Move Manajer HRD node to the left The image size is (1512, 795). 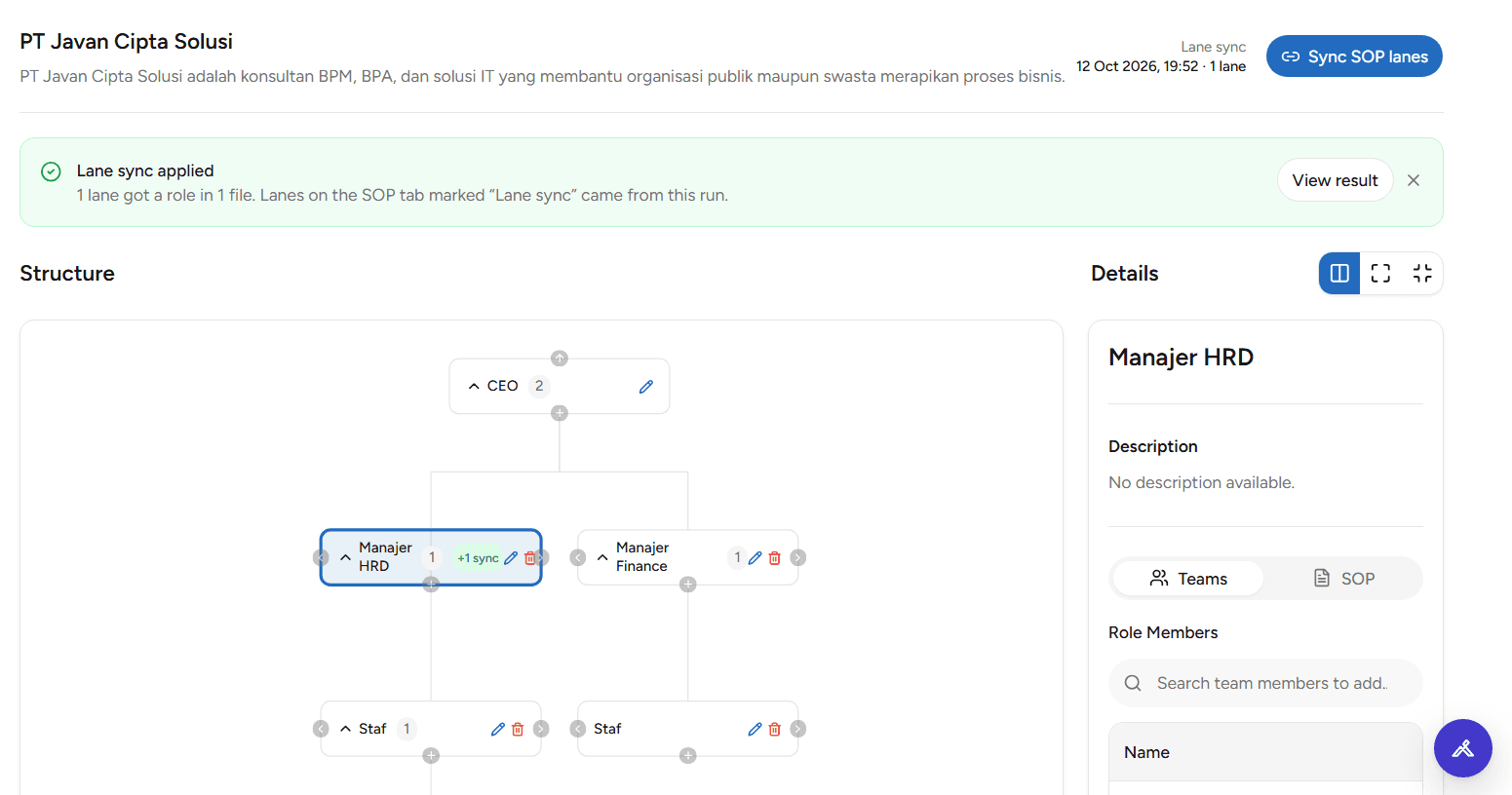(321, 557)
